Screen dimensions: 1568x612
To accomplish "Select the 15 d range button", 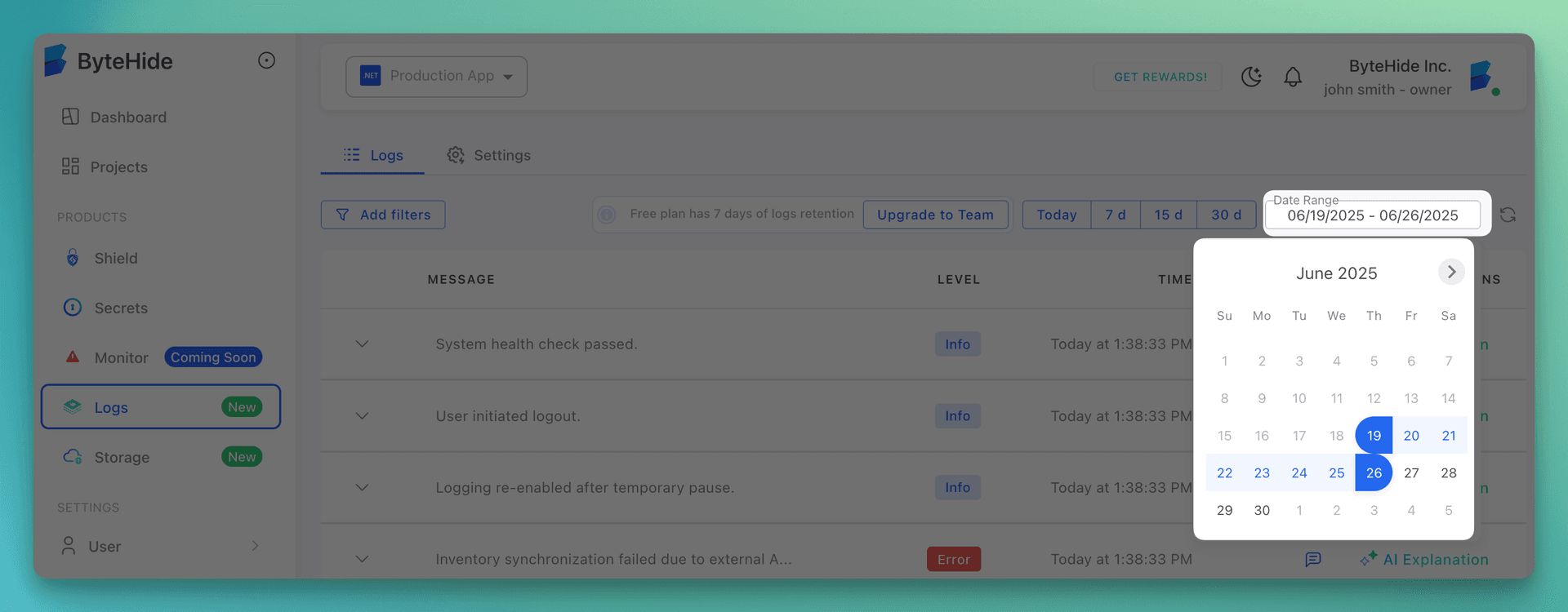I will (1168, 215).
